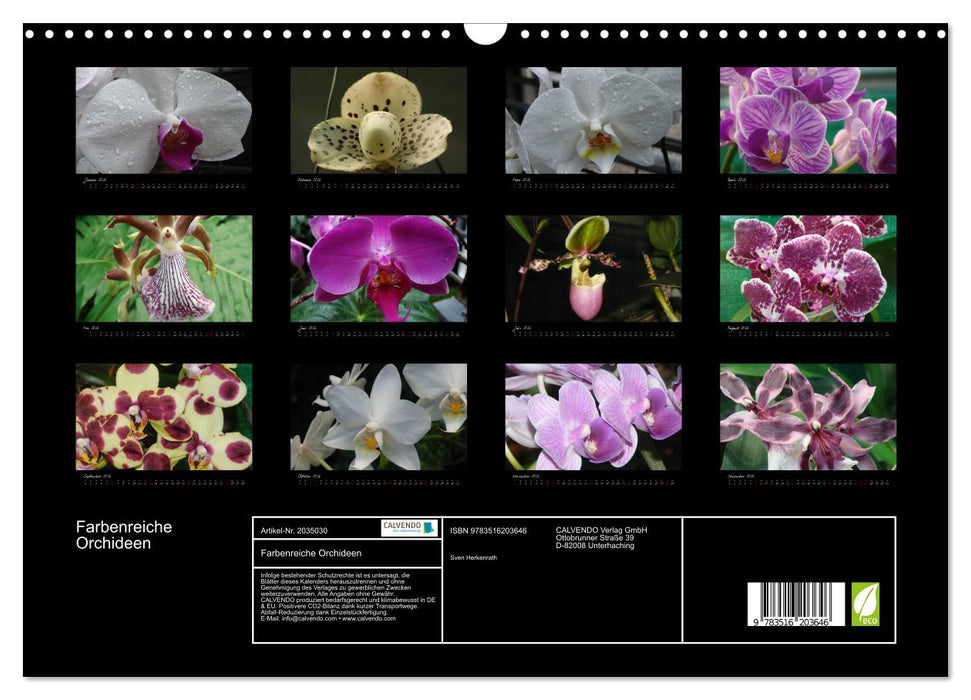Click the CALVENDO logo badge
This screenshot has height=700, width=971.
(409, 528)
